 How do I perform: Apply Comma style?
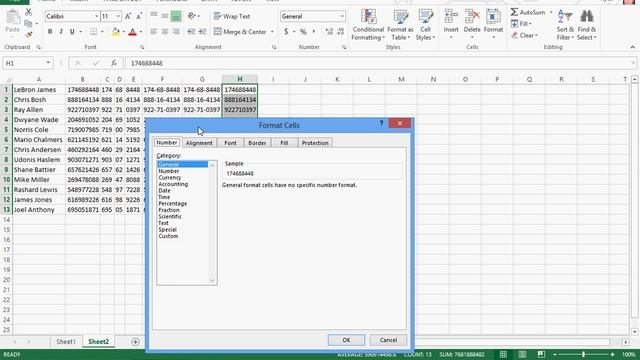(x=314, y=32)
